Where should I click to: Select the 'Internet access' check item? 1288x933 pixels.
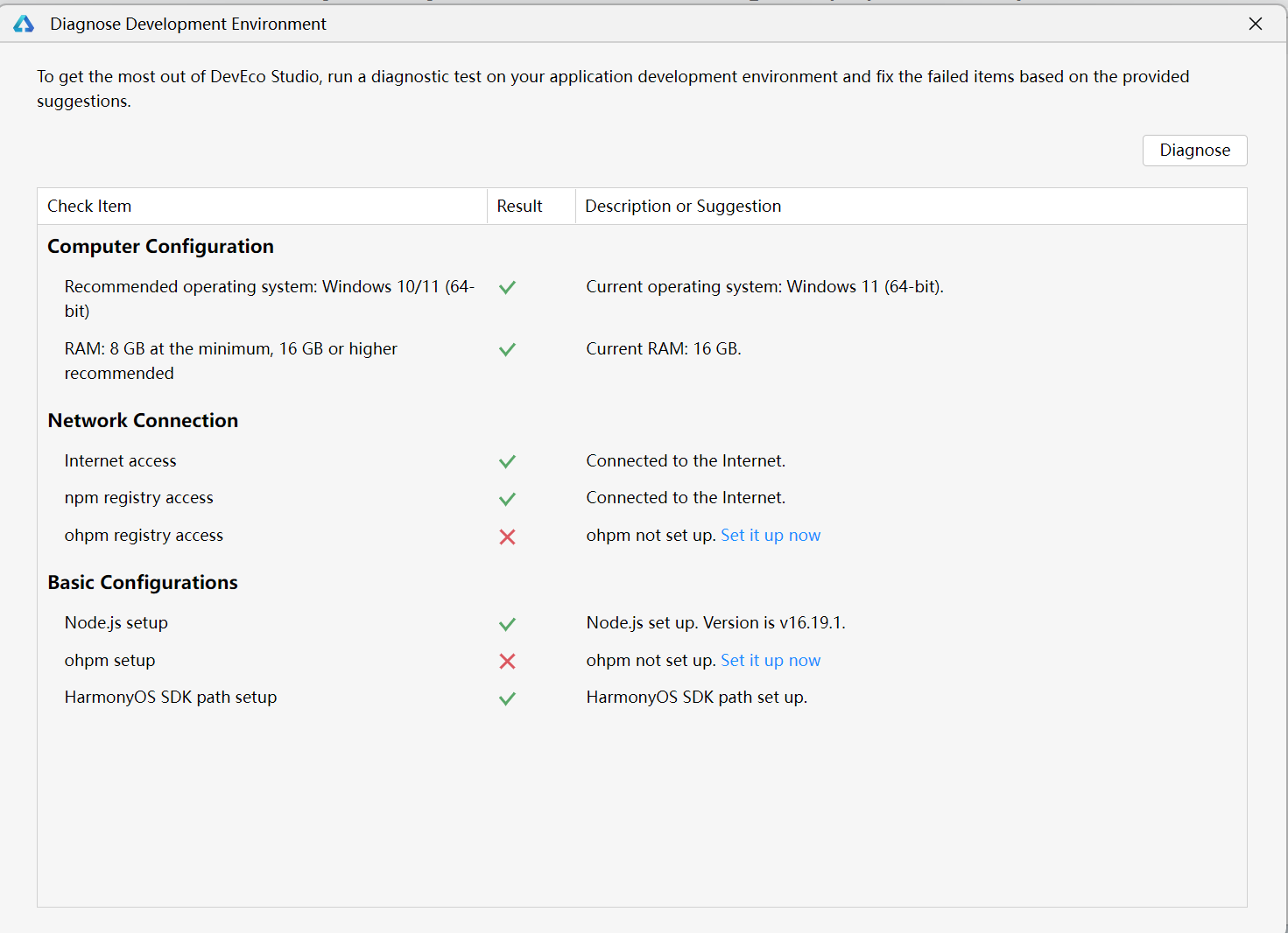pyautogui.click(x=120, y=461)
